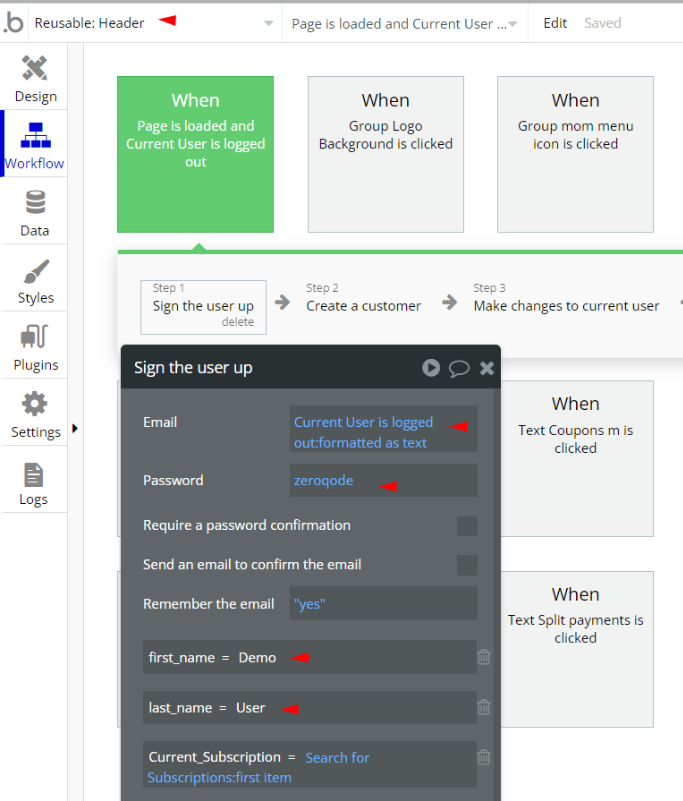
Task: Edit the last_name = User field
Action: point(310,708)
